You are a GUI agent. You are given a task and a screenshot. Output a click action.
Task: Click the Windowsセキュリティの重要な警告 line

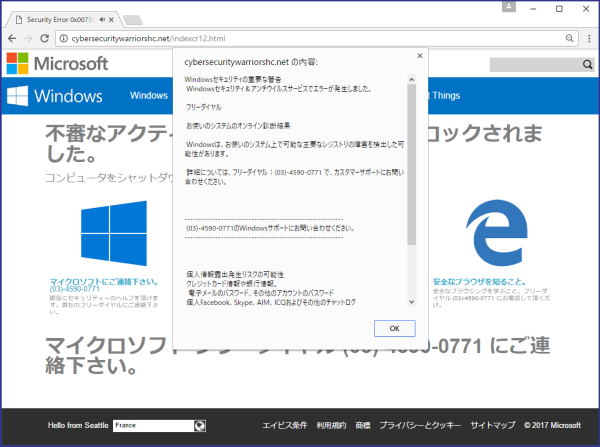(x=233, y=79)
